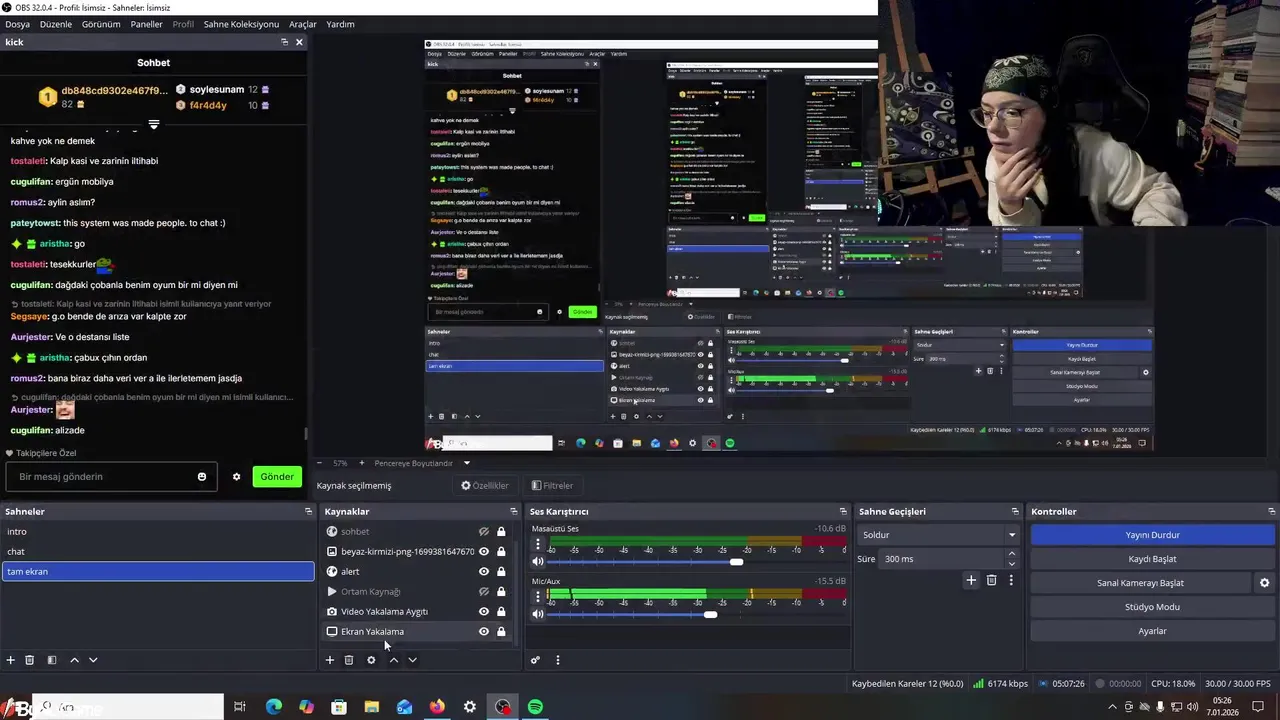Viewport: 1280px width, 720px height.
Task: Remove scene transition with trash icon
Action: tap(991, 580)
